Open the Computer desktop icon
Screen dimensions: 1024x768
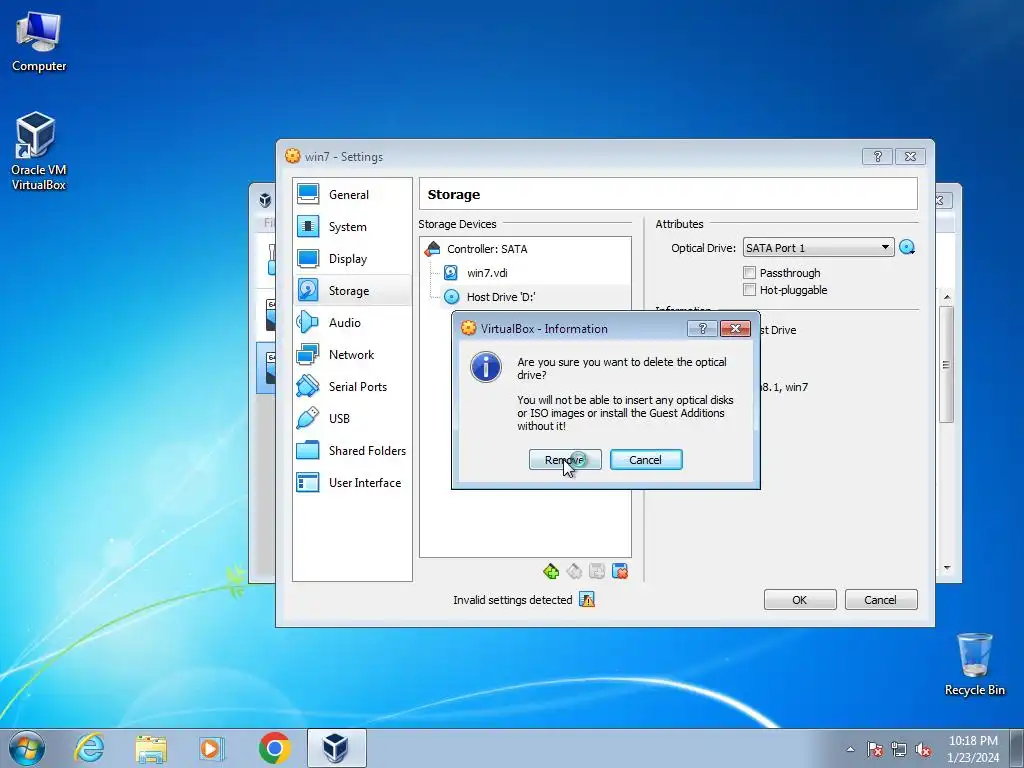(x=39, y=41)
